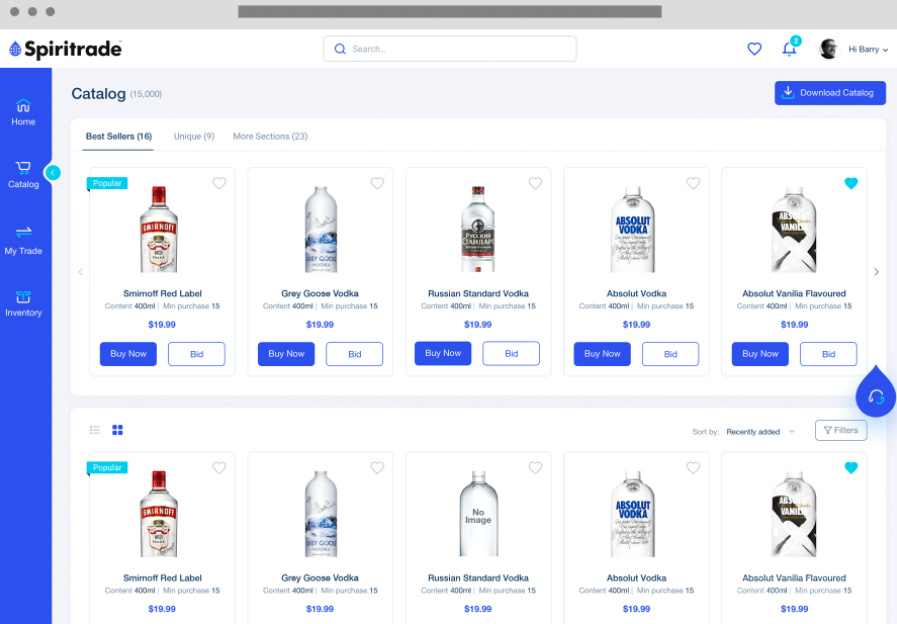897x624 pixels.
Task: Click Bid for Absolut Vanilia Flavoured
Action: click(828, 354)
